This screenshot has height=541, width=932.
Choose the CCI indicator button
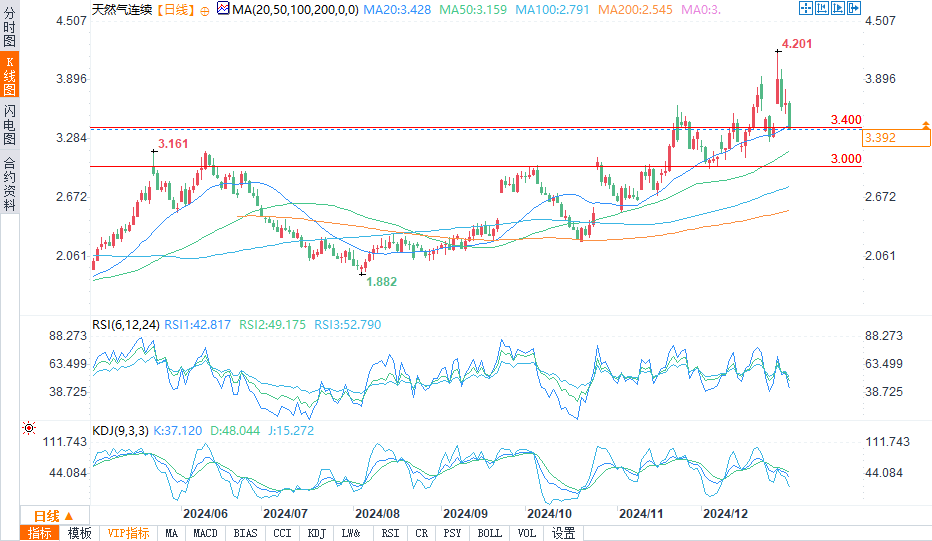point(282,533)
